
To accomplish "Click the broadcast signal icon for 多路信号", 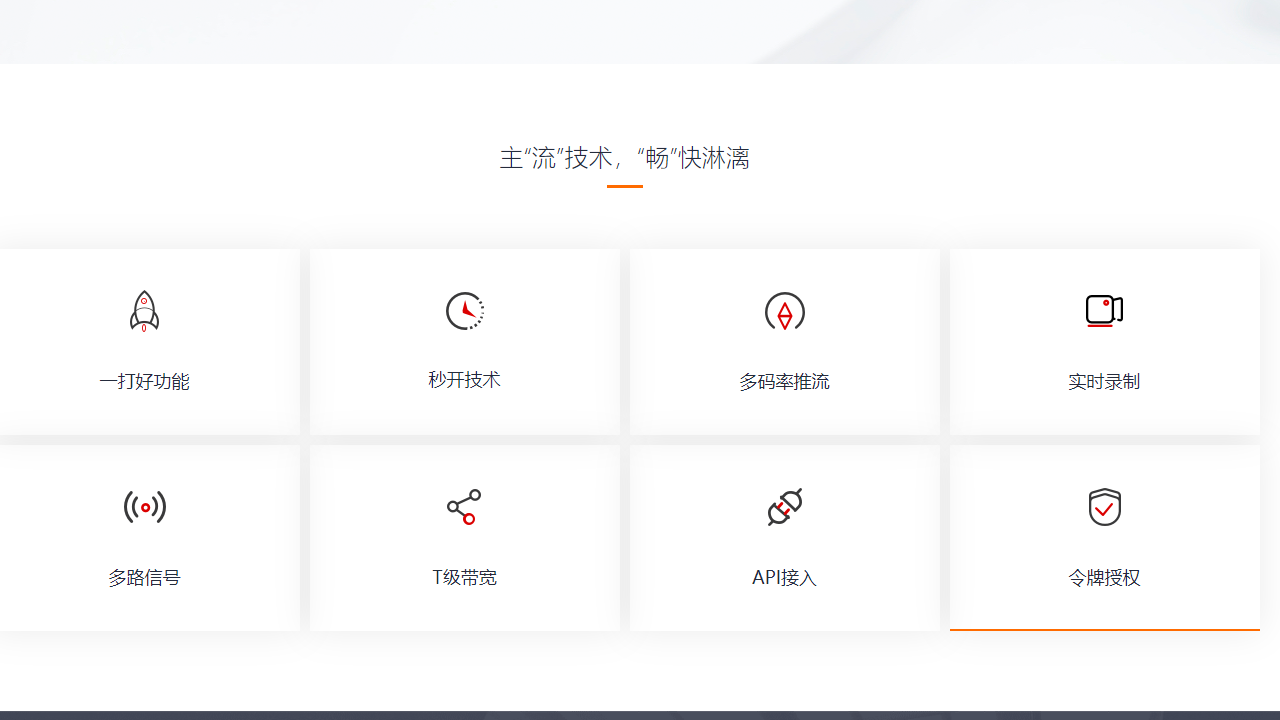I will click(x=144, y=507).
